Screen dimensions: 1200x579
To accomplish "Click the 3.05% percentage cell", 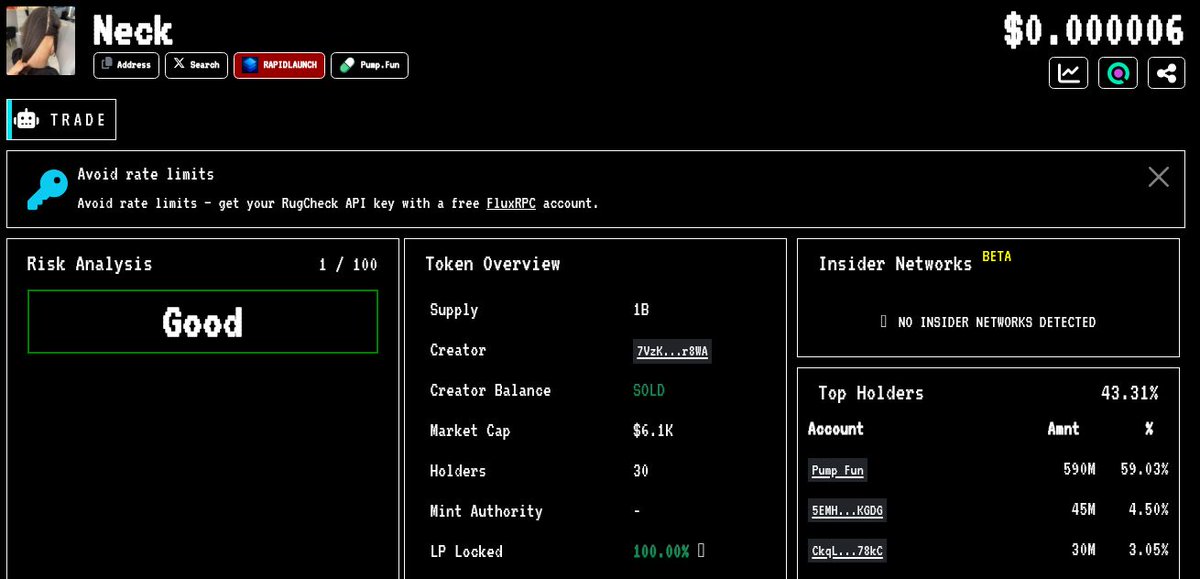I will [x=1147, y=549].
